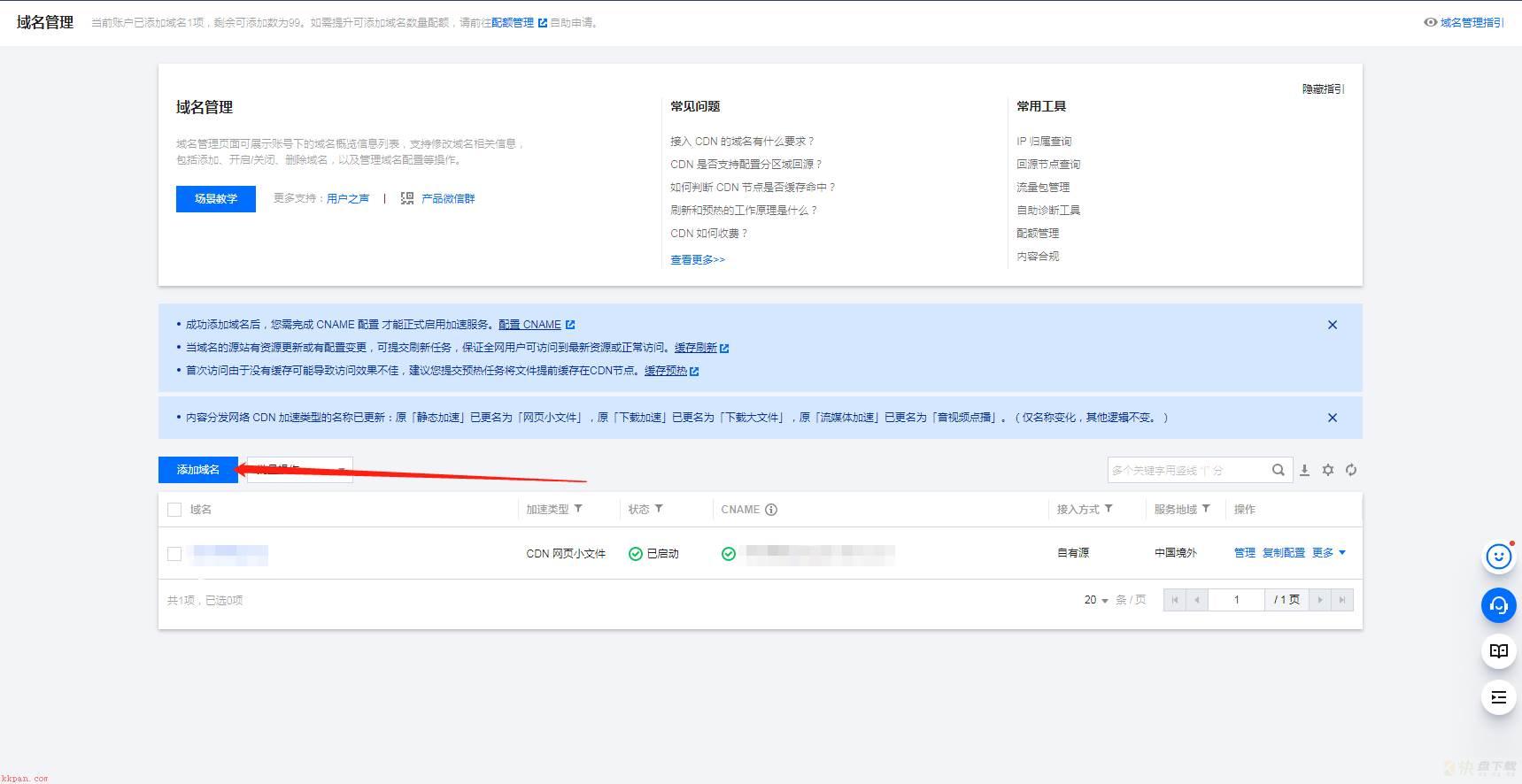Viewport: 1522px width, 784px height.
Task: Go to first page arrow
Action: (x=1175, y=600)
